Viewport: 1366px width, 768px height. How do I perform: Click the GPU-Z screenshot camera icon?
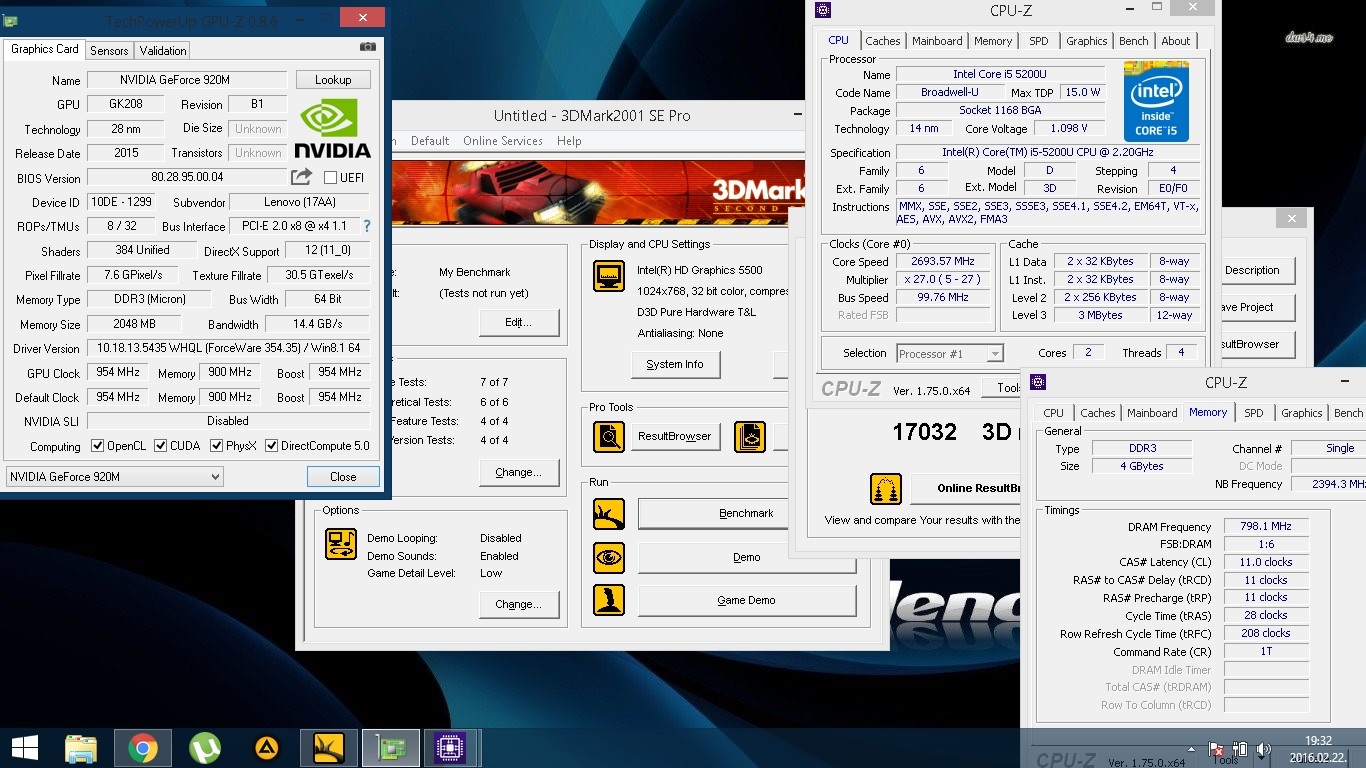coord(368,47)
